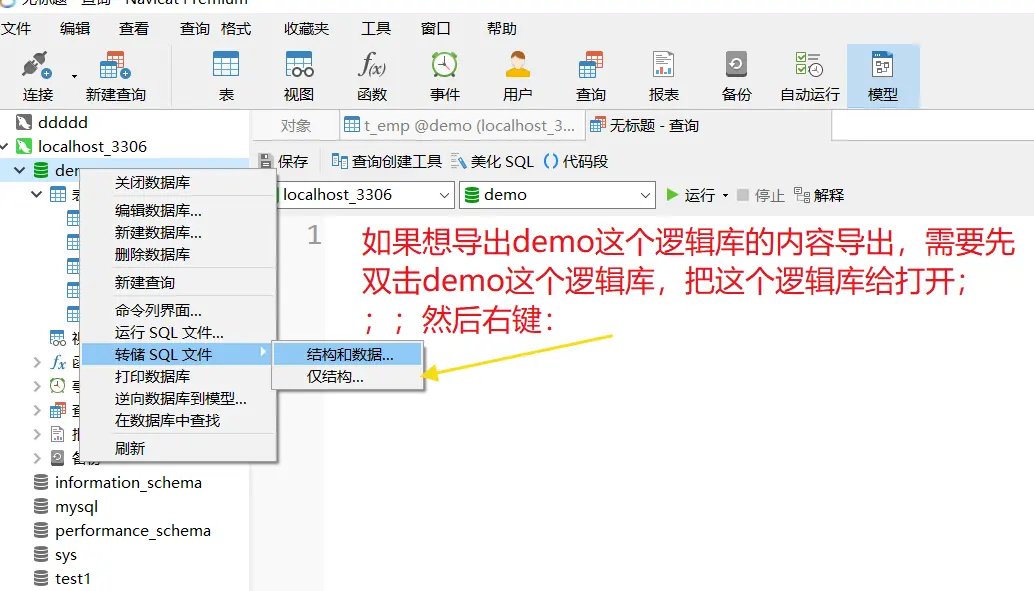Collapse the tables node under demo
Screen dimensions: 1034x591
click(x=36, y=194)
